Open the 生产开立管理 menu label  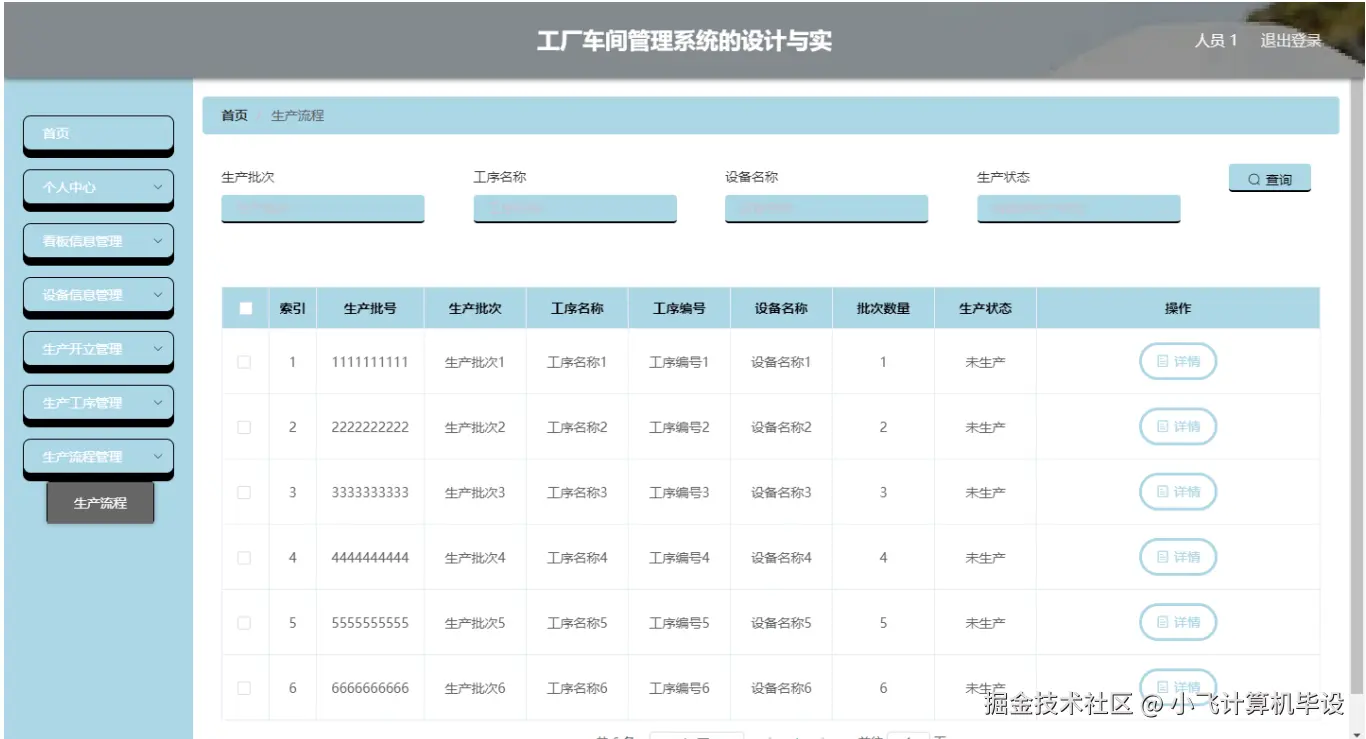[82, 349]
